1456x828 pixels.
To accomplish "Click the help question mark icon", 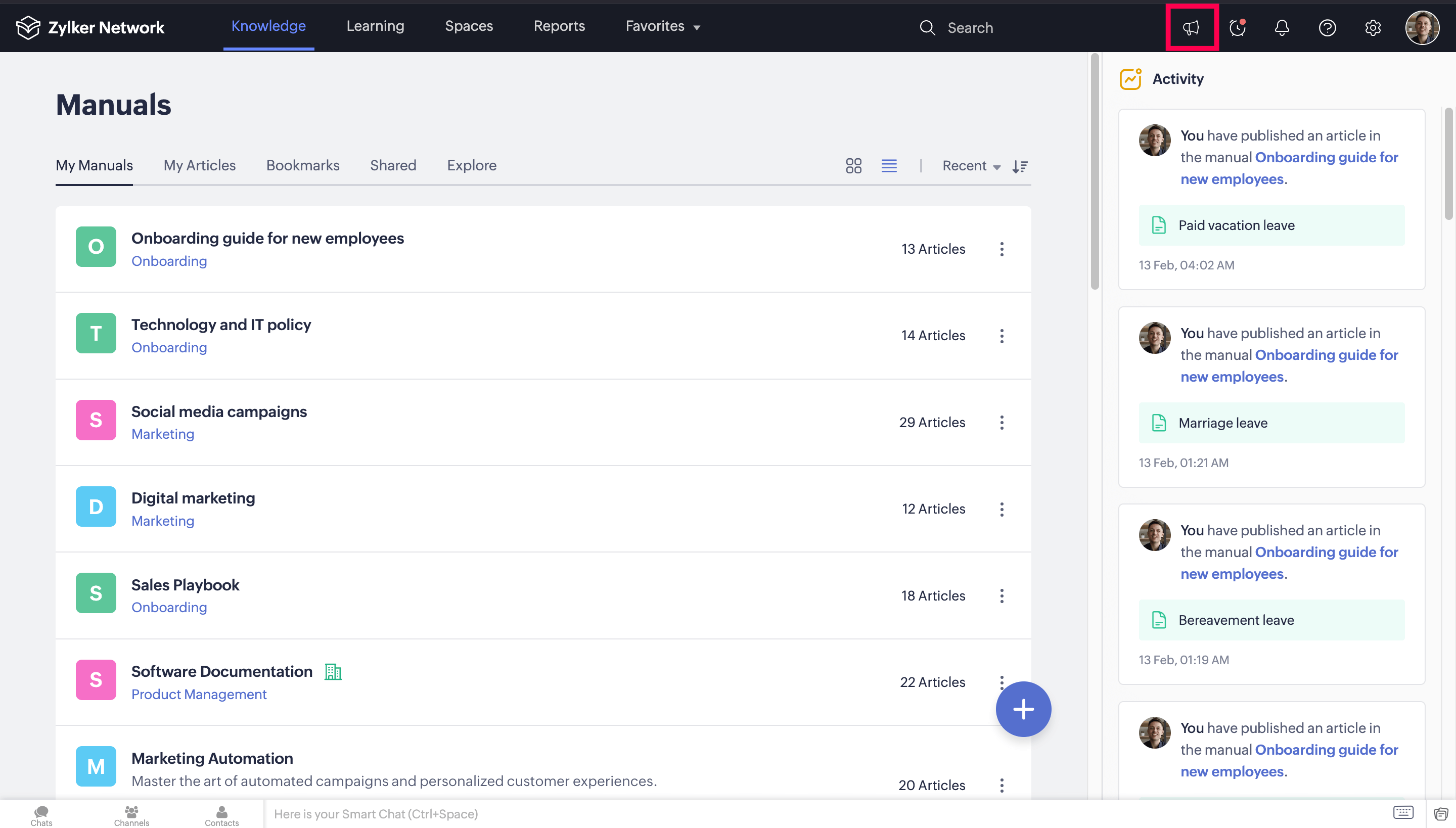I will pyautogui.click(x=1327, y=27).
